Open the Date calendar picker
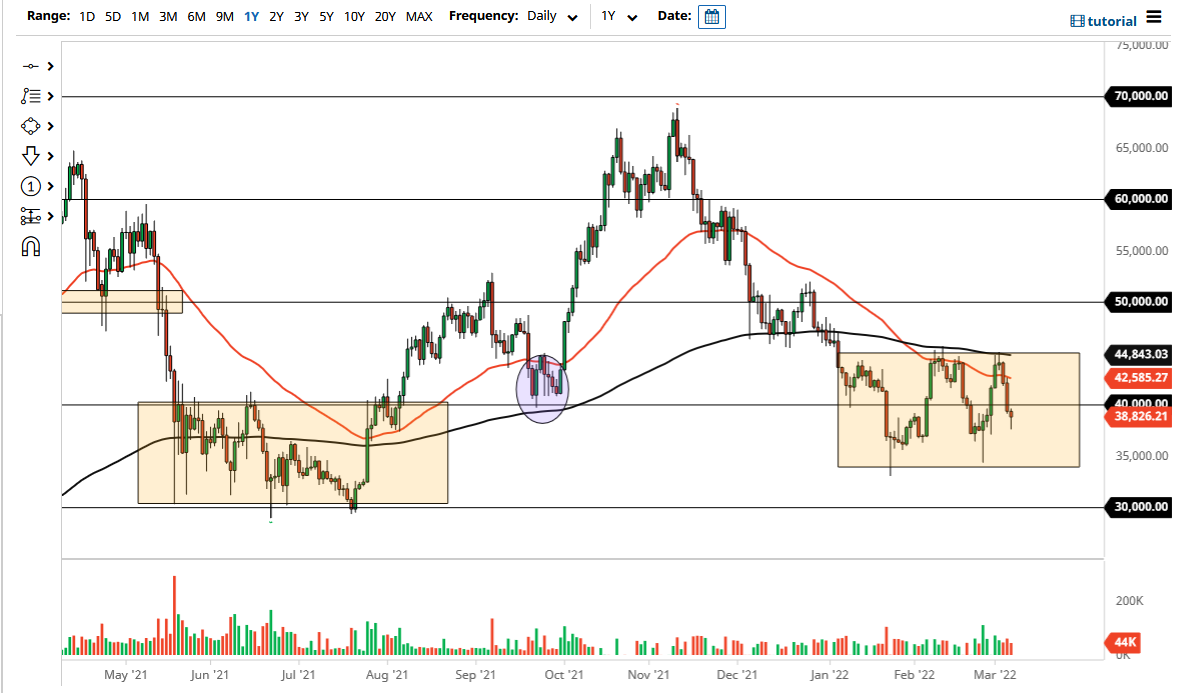Viewport: 1183px width, 693px height. click(711, 16)
